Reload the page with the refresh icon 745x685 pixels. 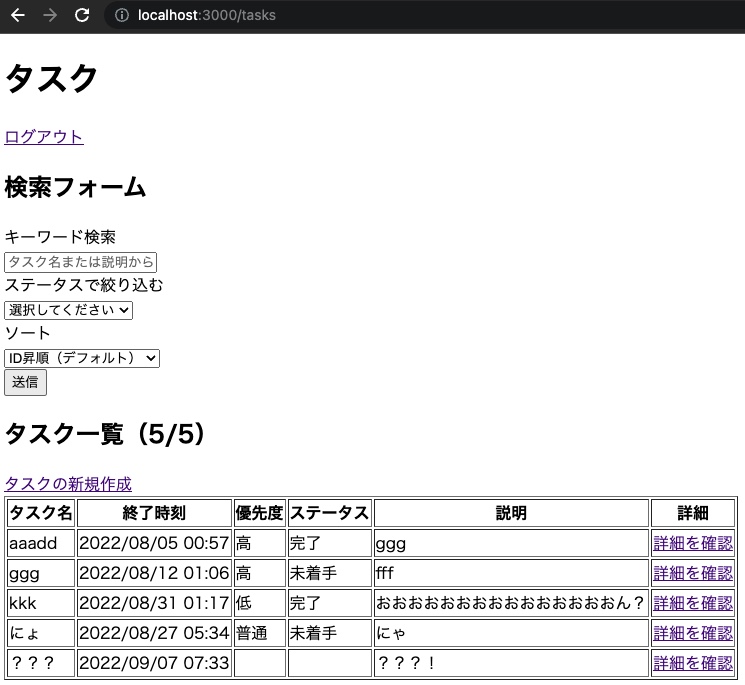point(82,15)
